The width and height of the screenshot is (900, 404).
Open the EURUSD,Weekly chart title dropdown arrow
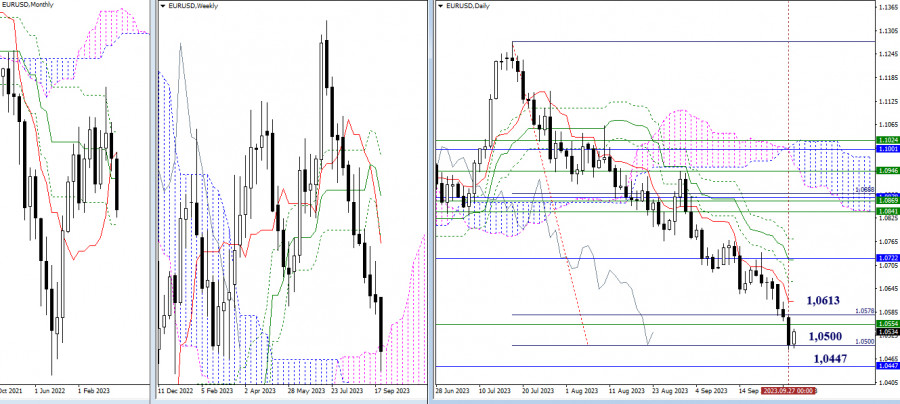click(162, 6)
